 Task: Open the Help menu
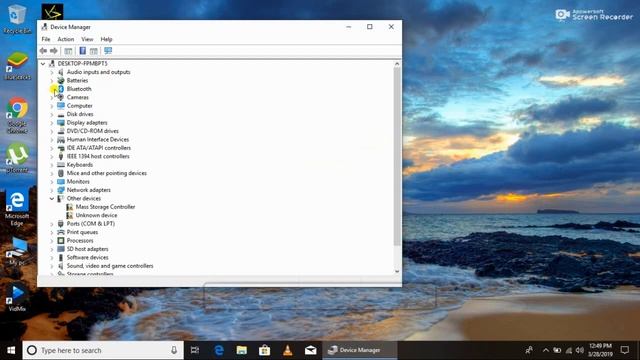click(106, 39)
